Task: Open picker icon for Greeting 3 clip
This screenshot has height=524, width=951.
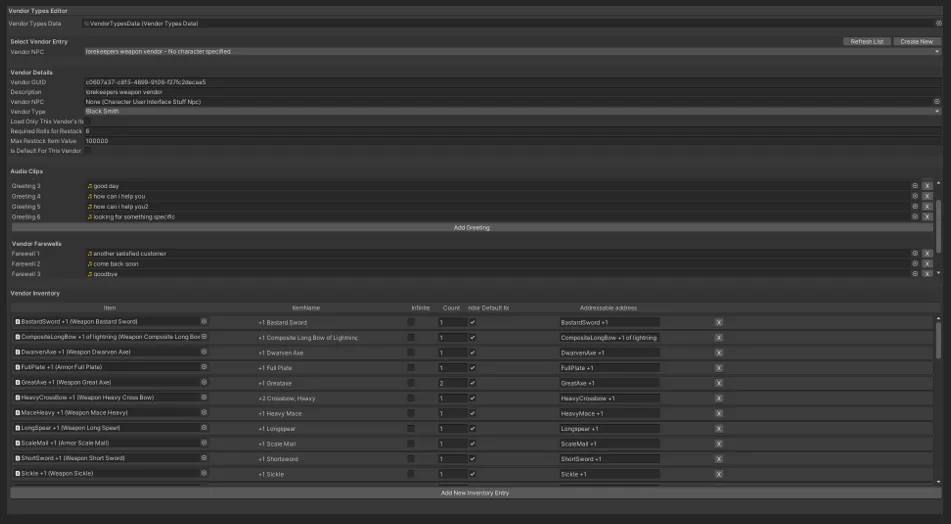Action: click(915, 186)
